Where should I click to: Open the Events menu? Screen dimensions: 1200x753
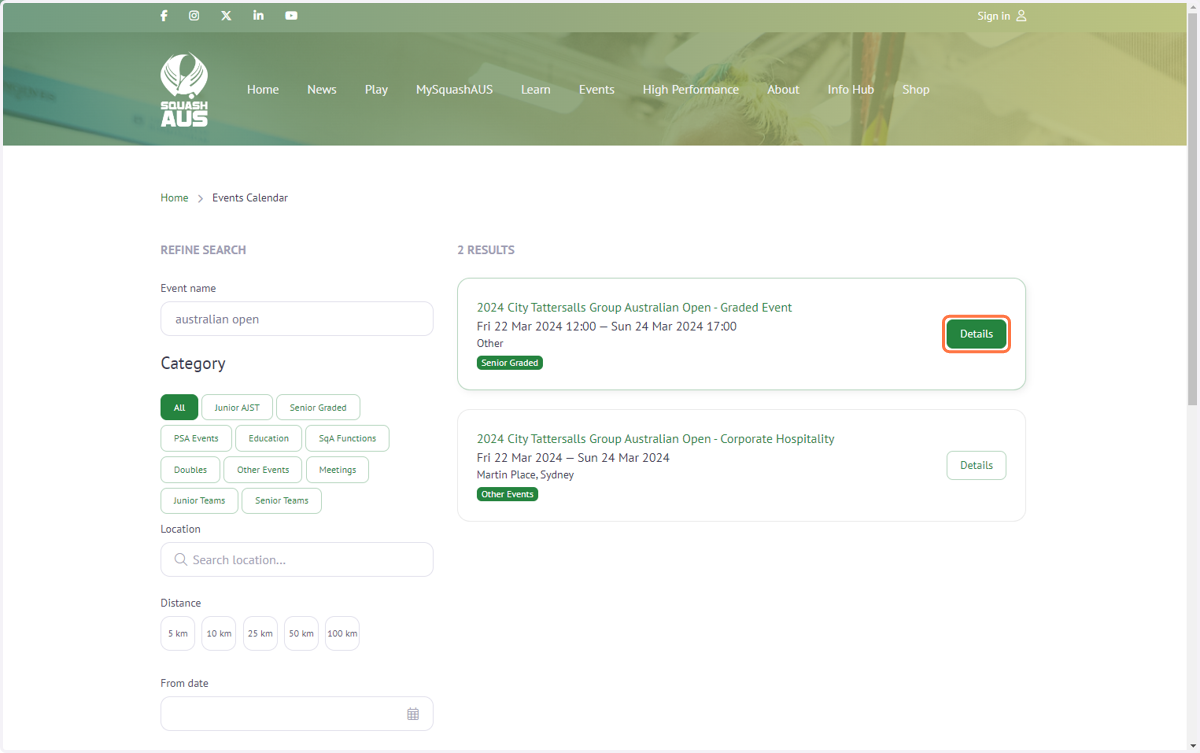coord(596,89)
